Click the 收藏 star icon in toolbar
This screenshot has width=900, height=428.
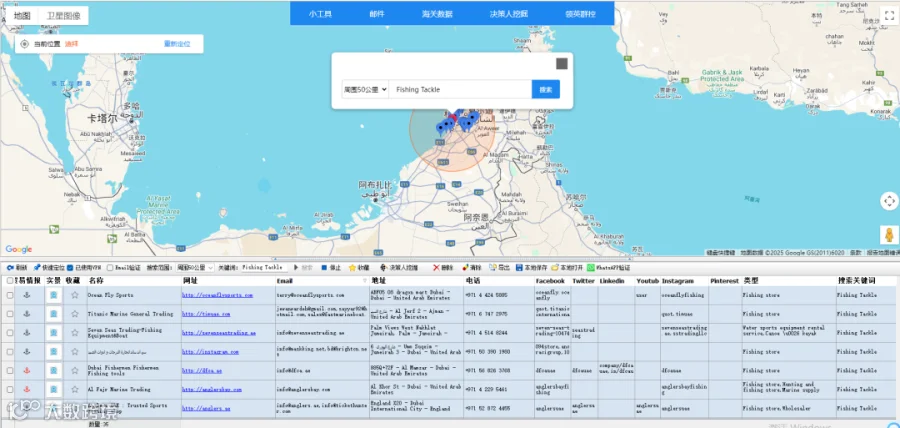(x=352, y=267)
